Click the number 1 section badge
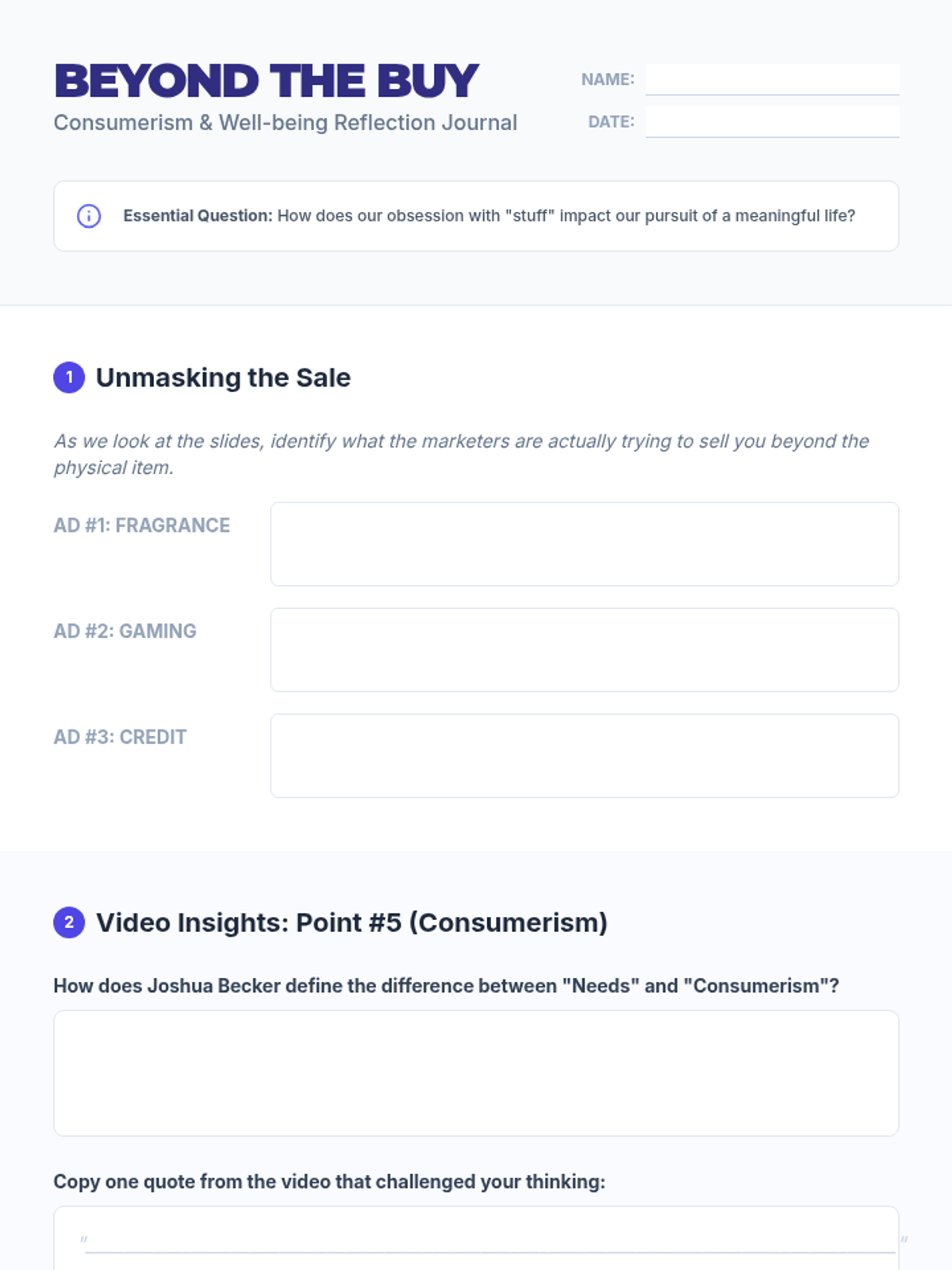The image size is (952, 1270). [x=69, y=377]
